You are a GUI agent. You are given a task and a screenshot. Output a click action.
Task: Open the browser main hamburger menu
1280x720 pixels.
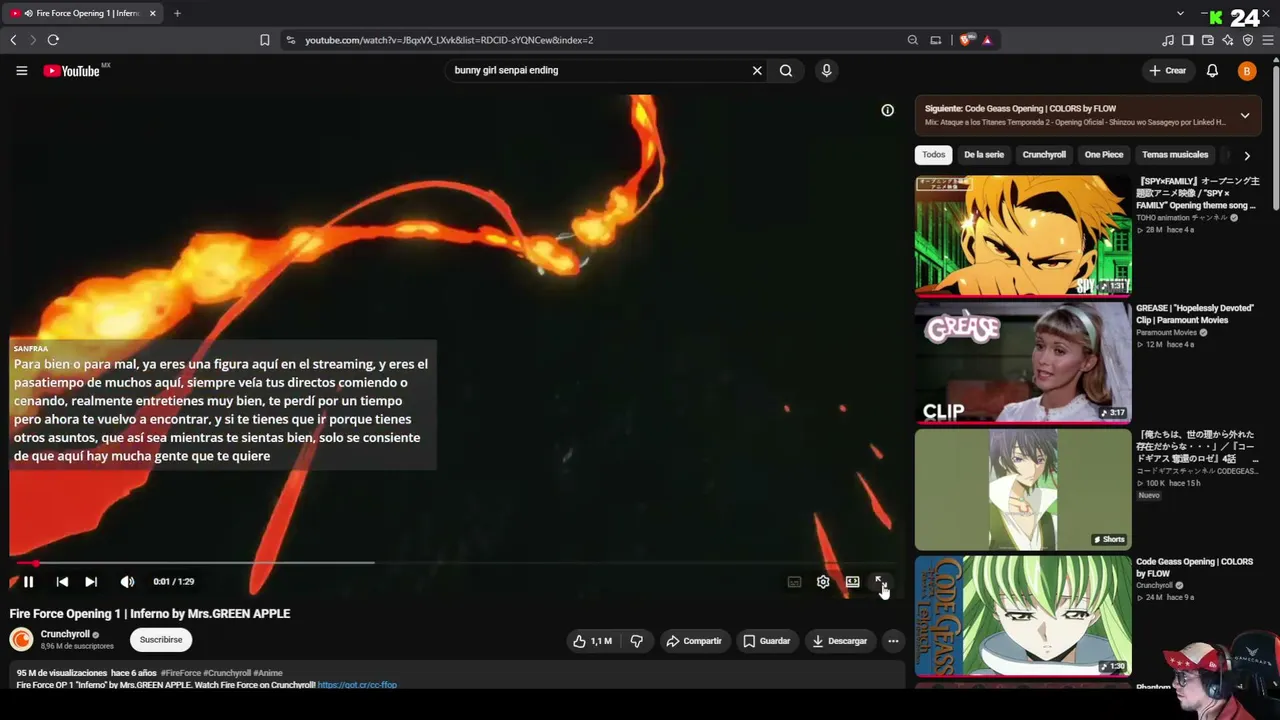1268,40
